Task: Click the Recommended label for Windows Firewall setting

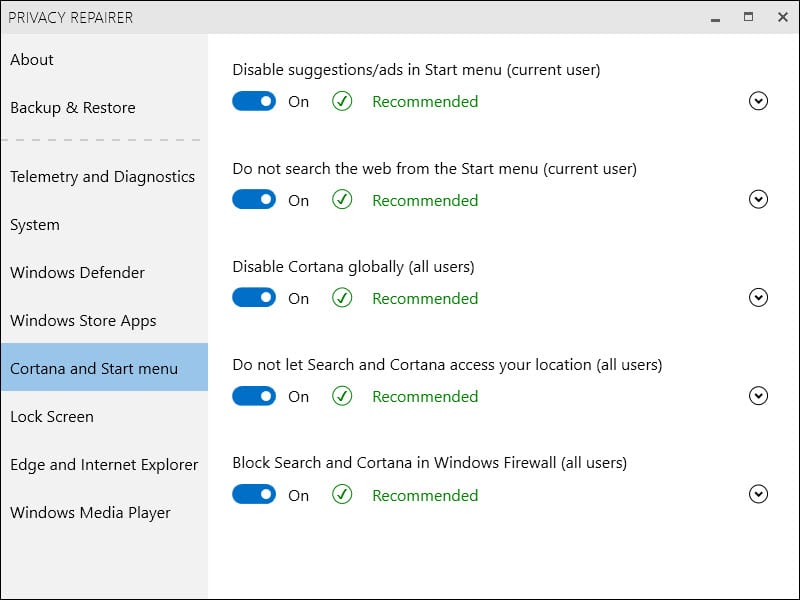Action: tap(425, 495)
